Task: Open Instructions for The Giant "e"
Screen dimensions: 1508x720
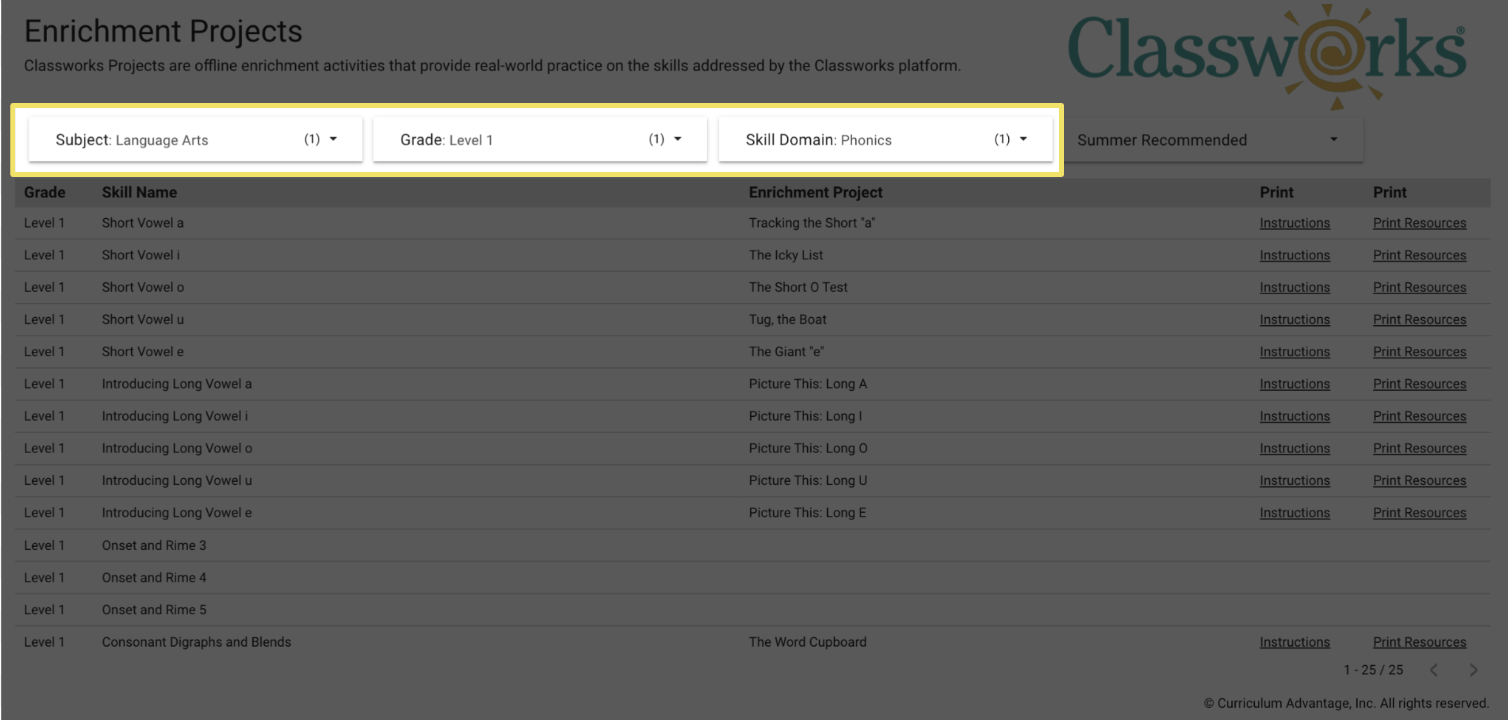Action: [x=1294, y=352]
